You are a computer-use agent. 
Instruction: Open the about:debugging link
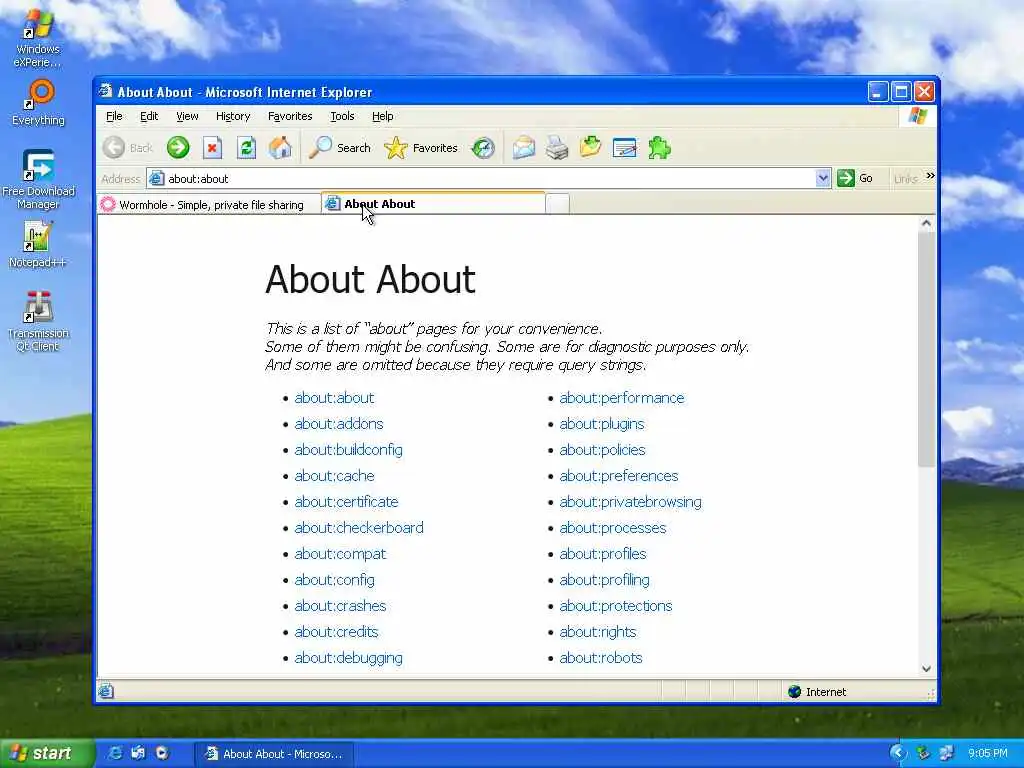(x=349, y=658)
